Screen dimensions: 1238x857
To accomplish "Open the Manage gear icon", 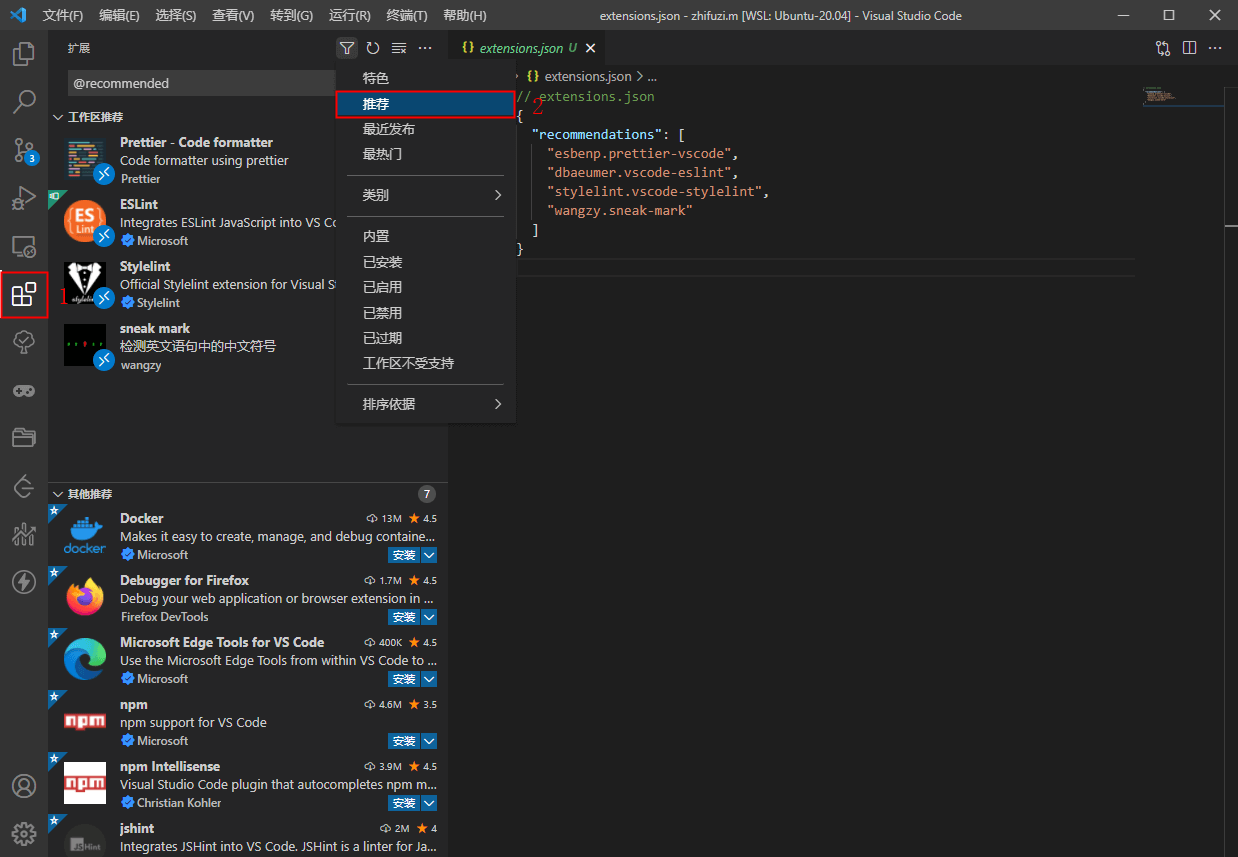I will (24, 833).
